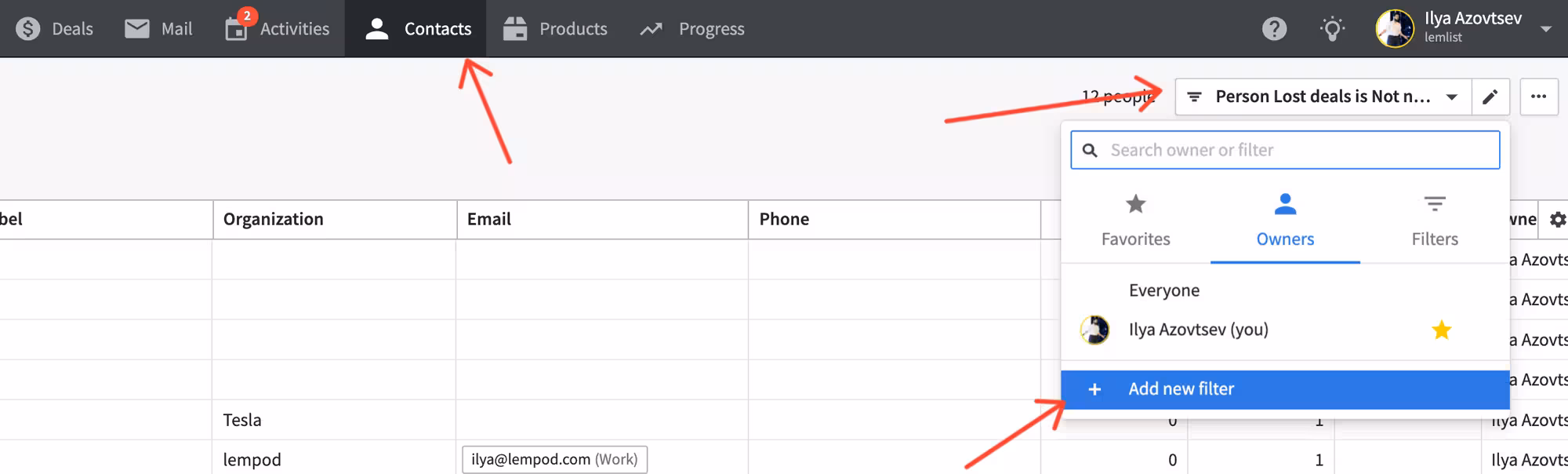Click the table column settings gear
Screen dimensions: 1568x474
point(1557,220)
